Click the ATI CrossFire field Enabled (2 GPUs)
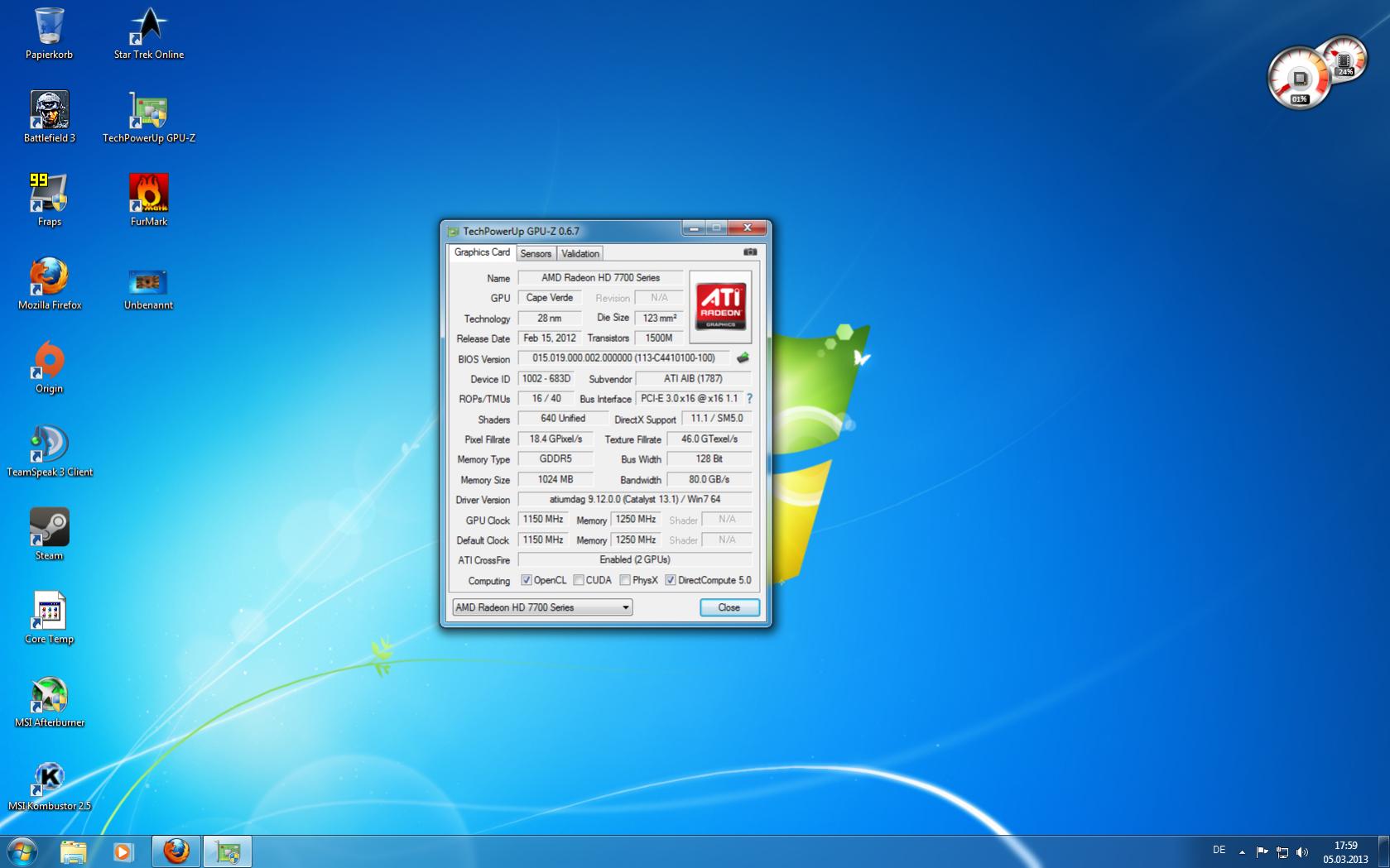Screen dimensions: 1390x868 pos(635,560)
